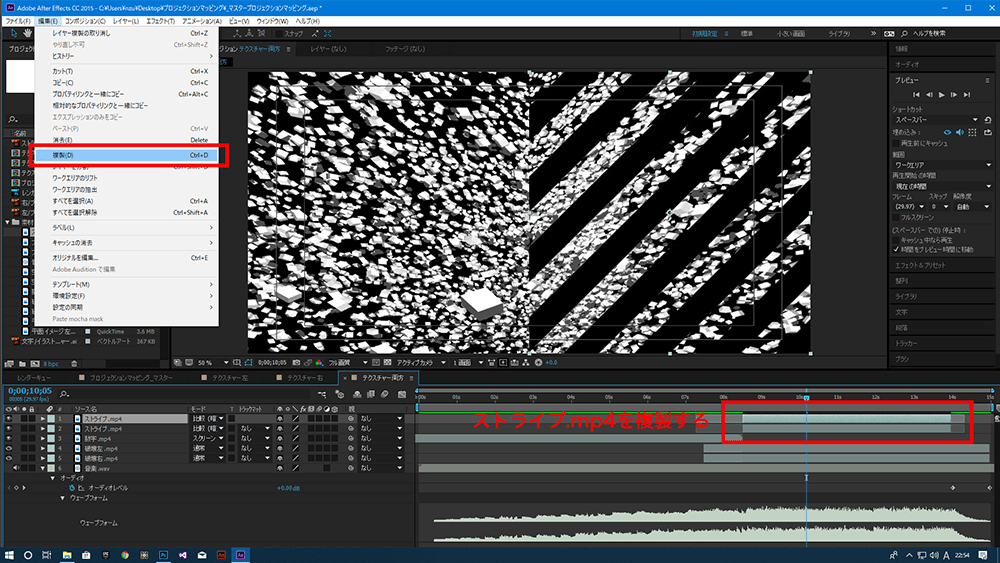Click the timeline search magnifier icon
This screenshot has height=563, width=1000.
pos(65,393)
